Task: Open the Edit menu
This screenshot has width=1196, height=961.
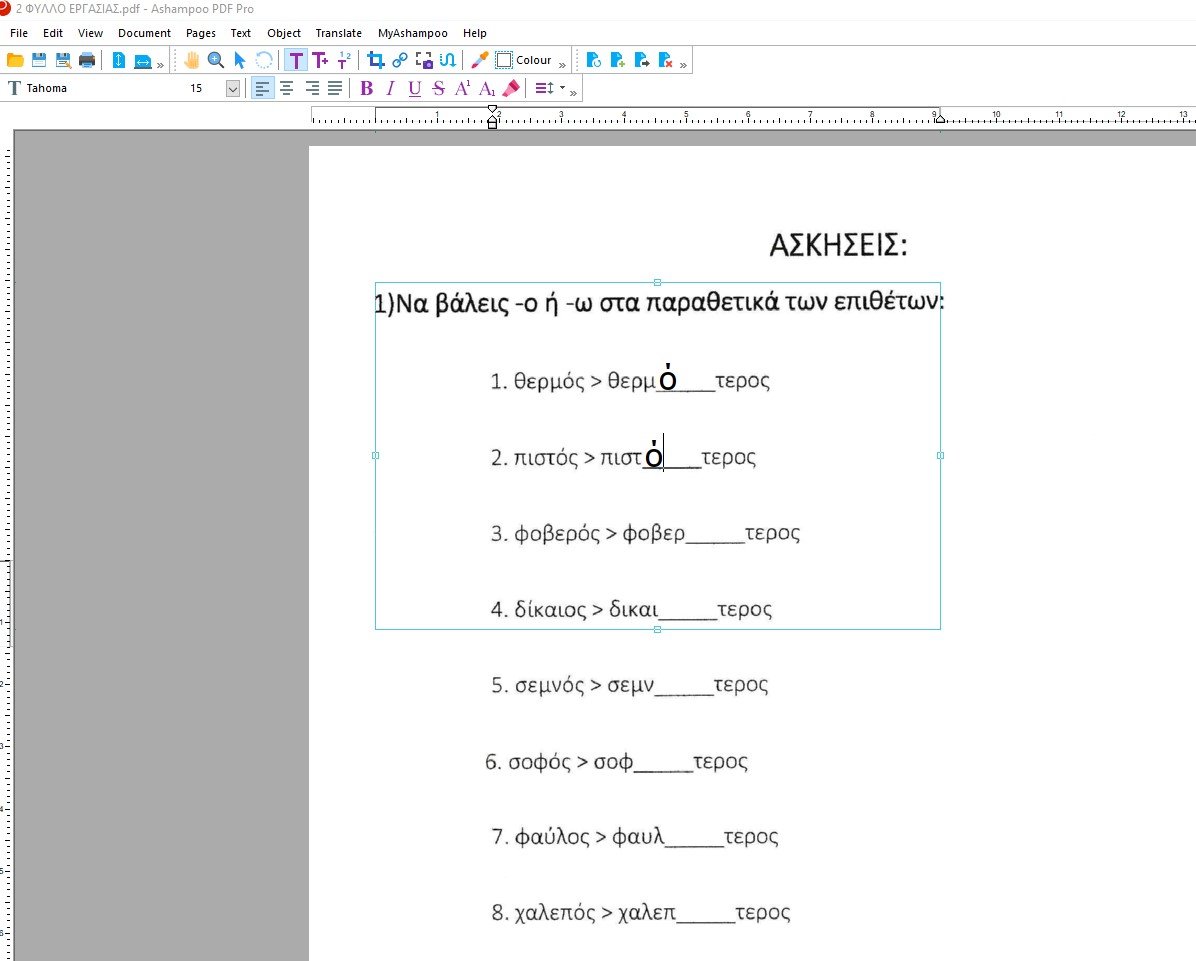Action: coord(53,33)
